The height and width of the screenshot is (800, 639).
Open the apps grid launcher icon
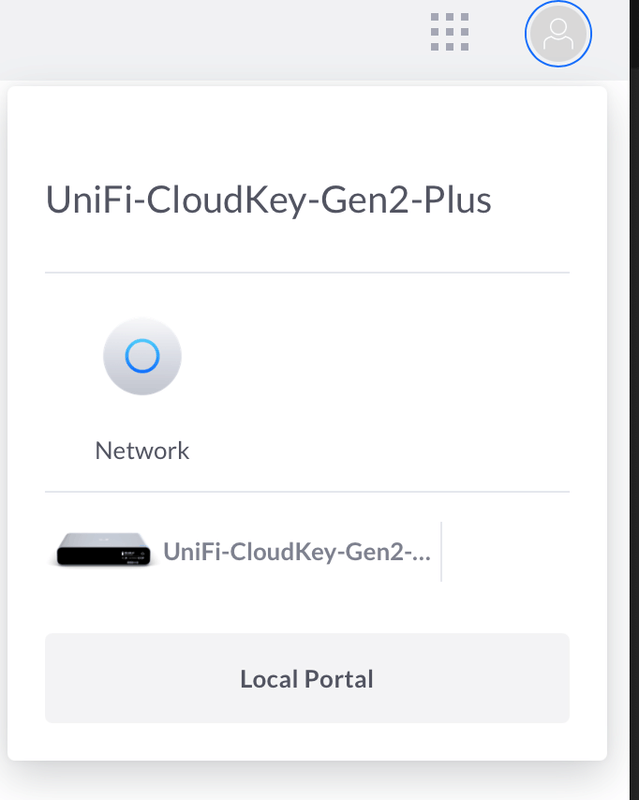[x=449, y=33]
